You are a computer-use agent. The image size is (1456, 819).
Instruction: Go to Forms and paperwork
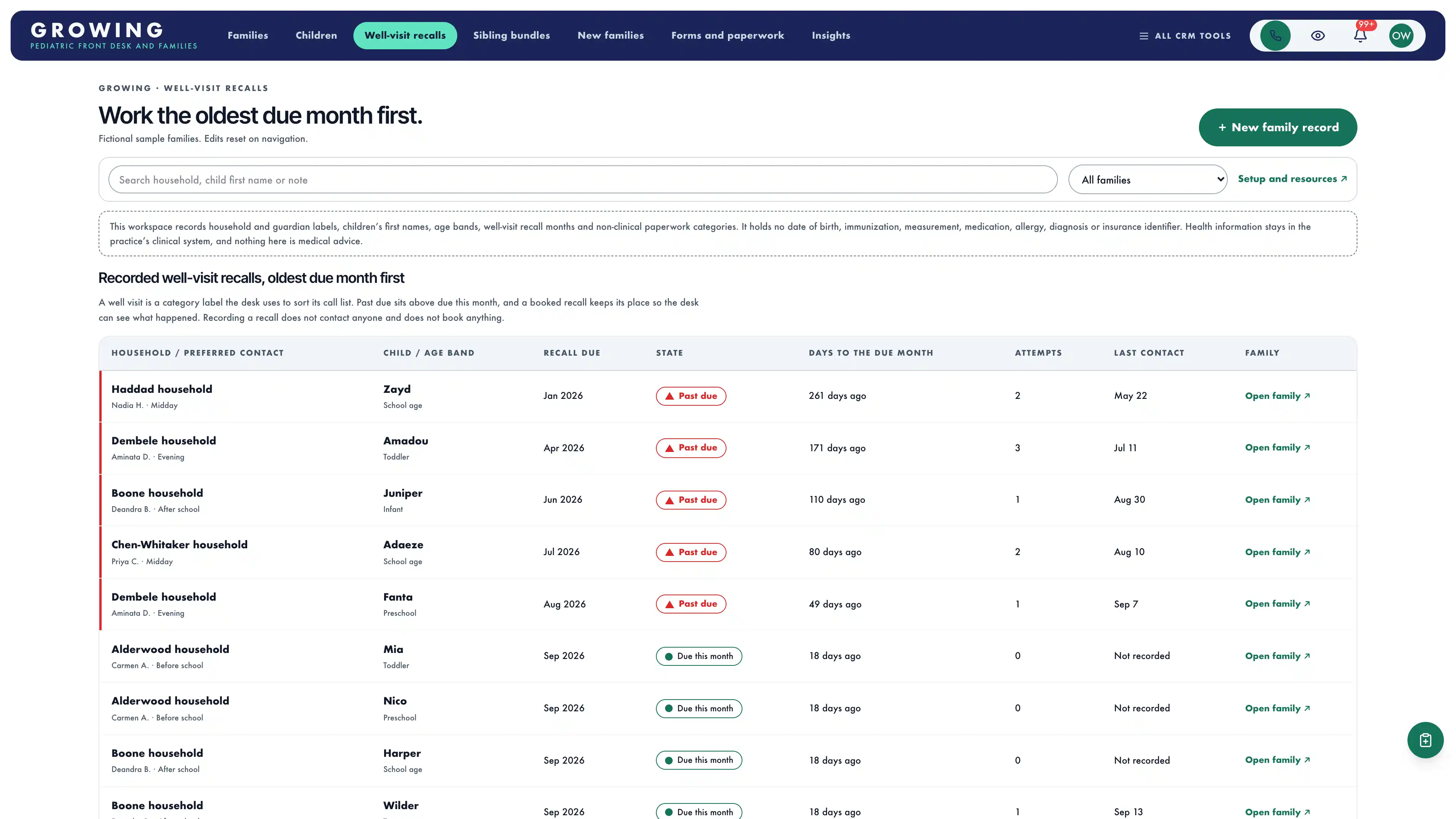(728, 36)
